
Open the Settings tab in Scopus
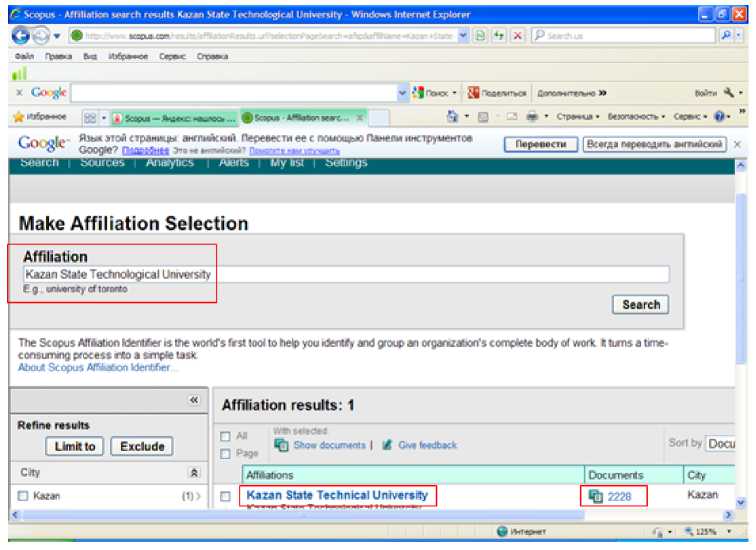point(346,162)
